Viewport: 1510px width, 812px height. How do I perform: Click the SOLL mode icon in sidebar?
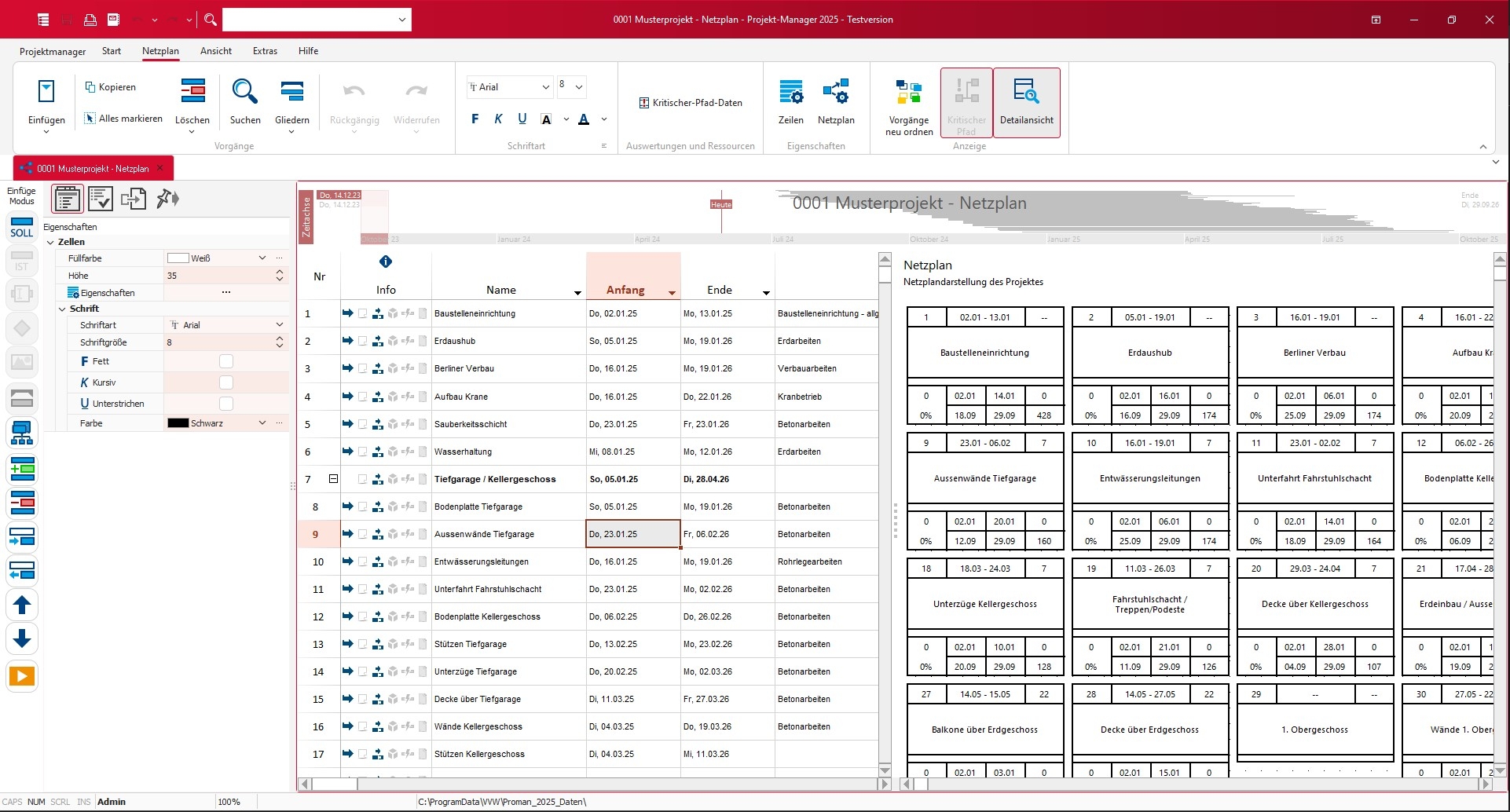22,227
